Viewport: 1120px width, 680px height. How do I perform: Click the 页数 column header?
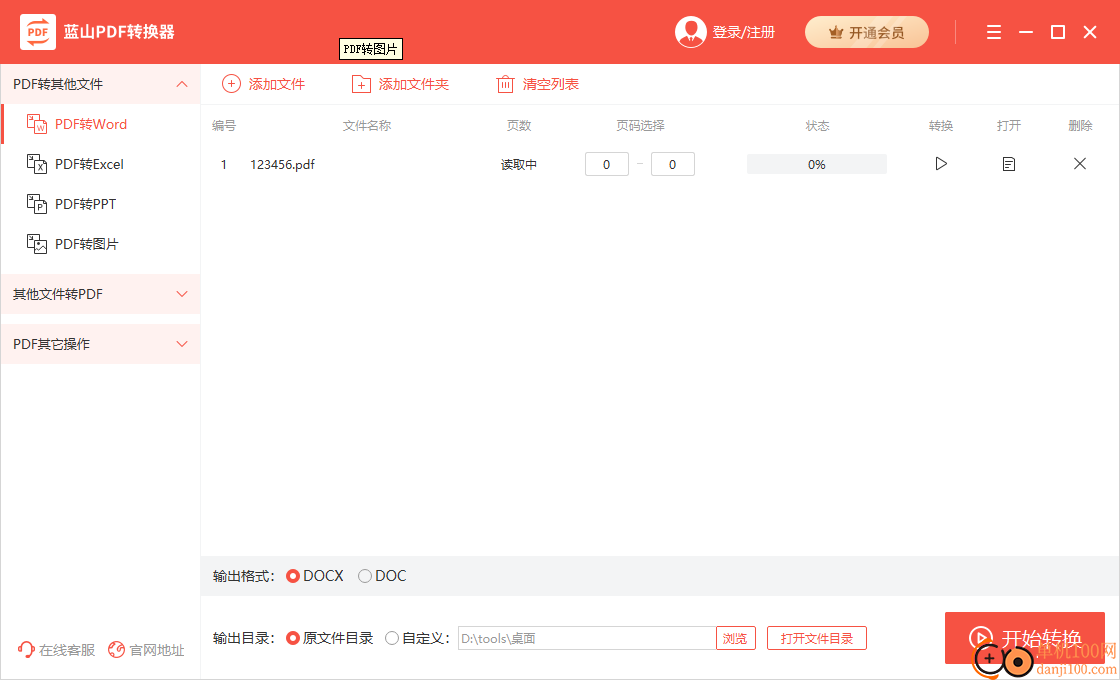point(519,126)
